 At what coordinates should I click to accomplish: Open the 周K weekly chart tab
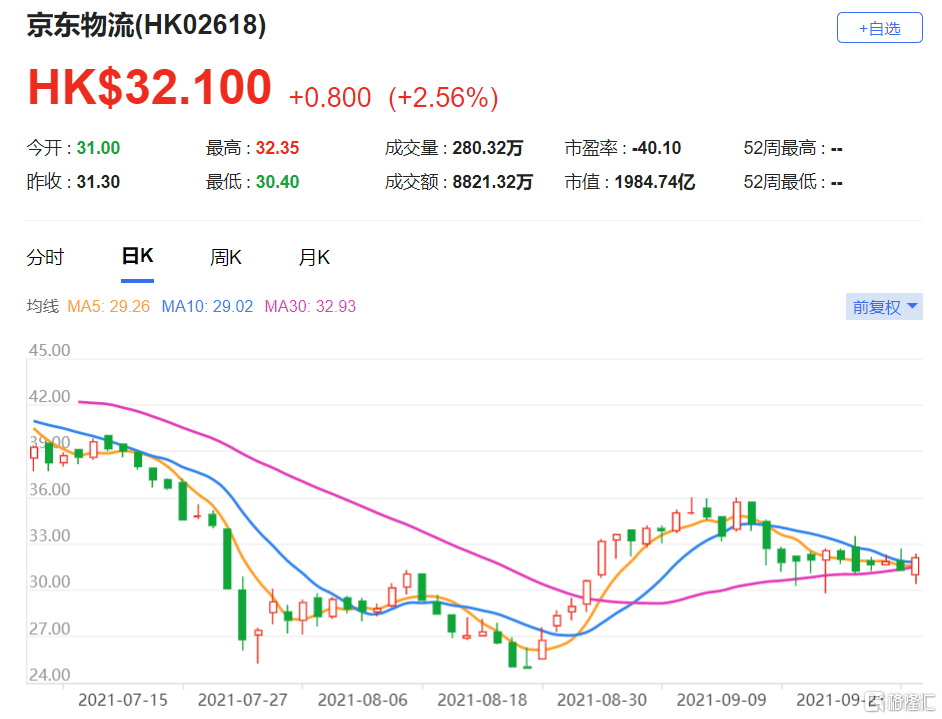(226, 257)
